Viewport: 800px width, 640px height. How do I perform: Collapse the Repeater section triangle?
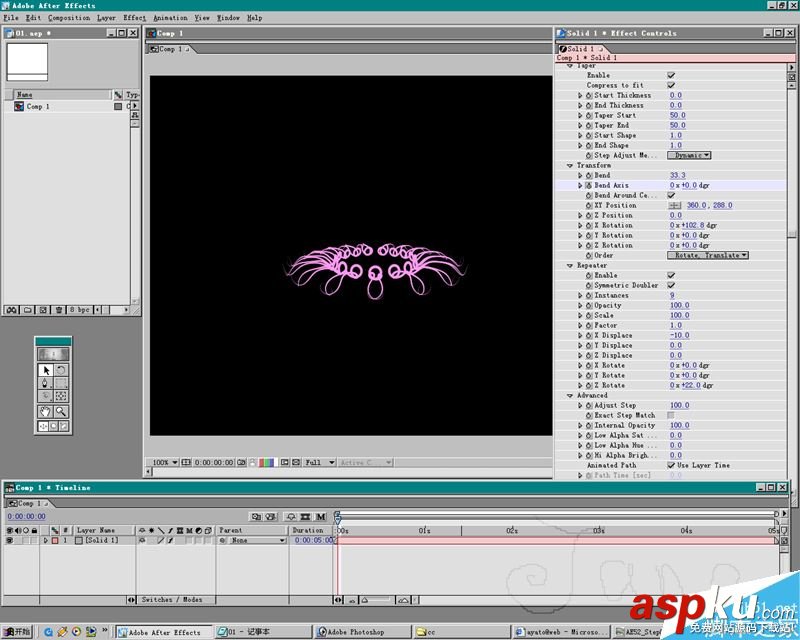click(570, 265)
